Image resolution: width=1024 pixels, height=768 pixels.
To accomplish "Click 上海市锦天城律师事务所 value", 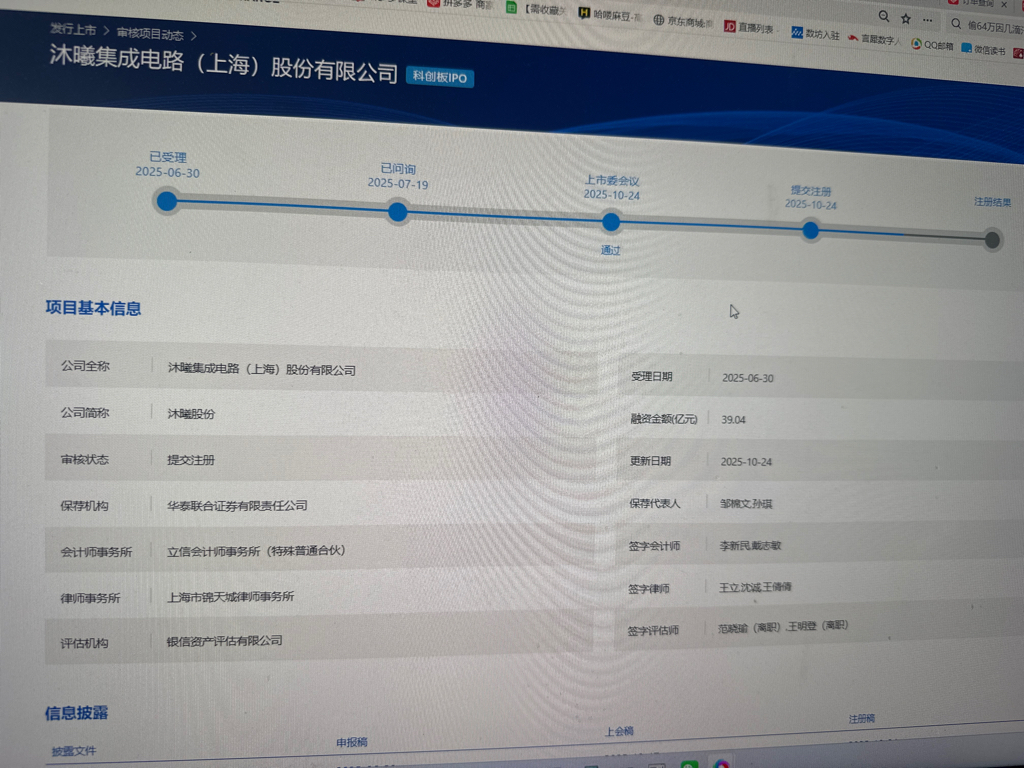I will 231,596.
